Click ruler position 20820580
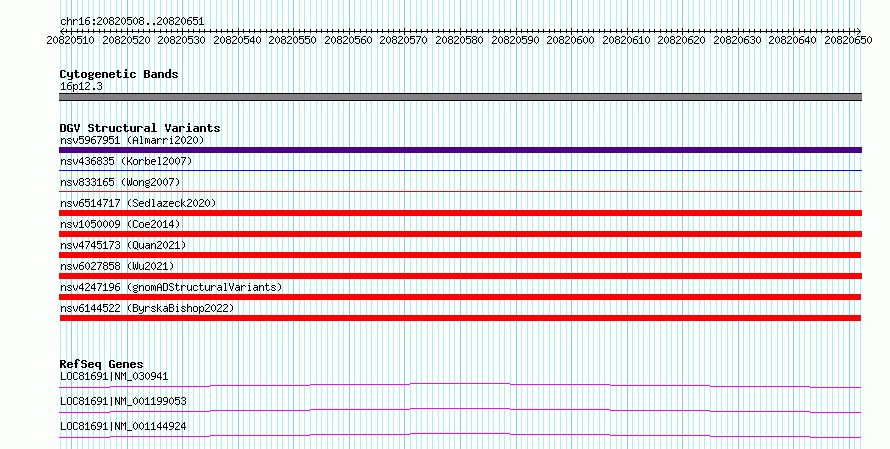Image resolution: width=890 pixels, height=449 pixels. 459,40
